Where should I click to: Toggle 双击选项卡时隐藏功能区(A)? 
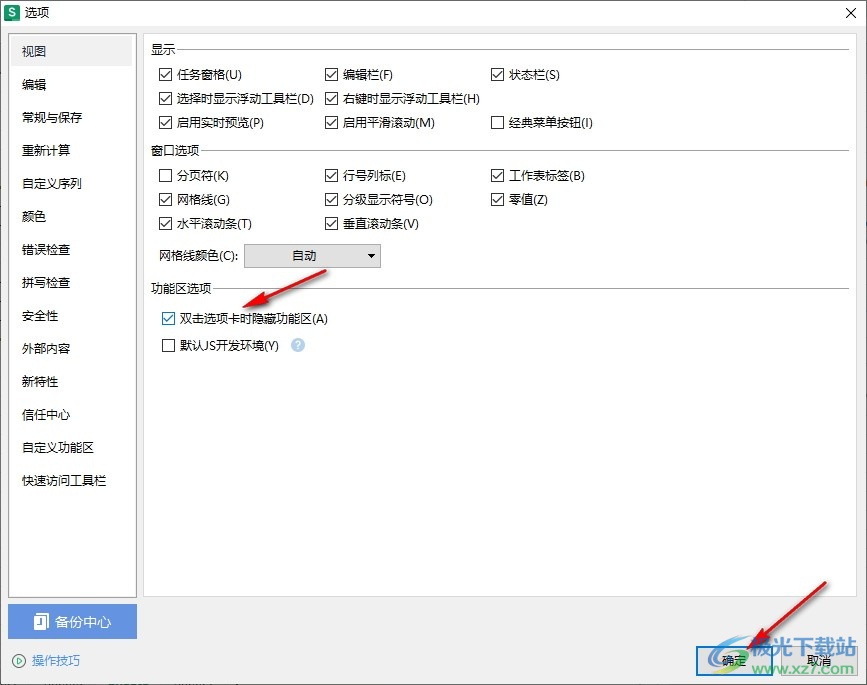pyautogui.click(x=168, y=319)
